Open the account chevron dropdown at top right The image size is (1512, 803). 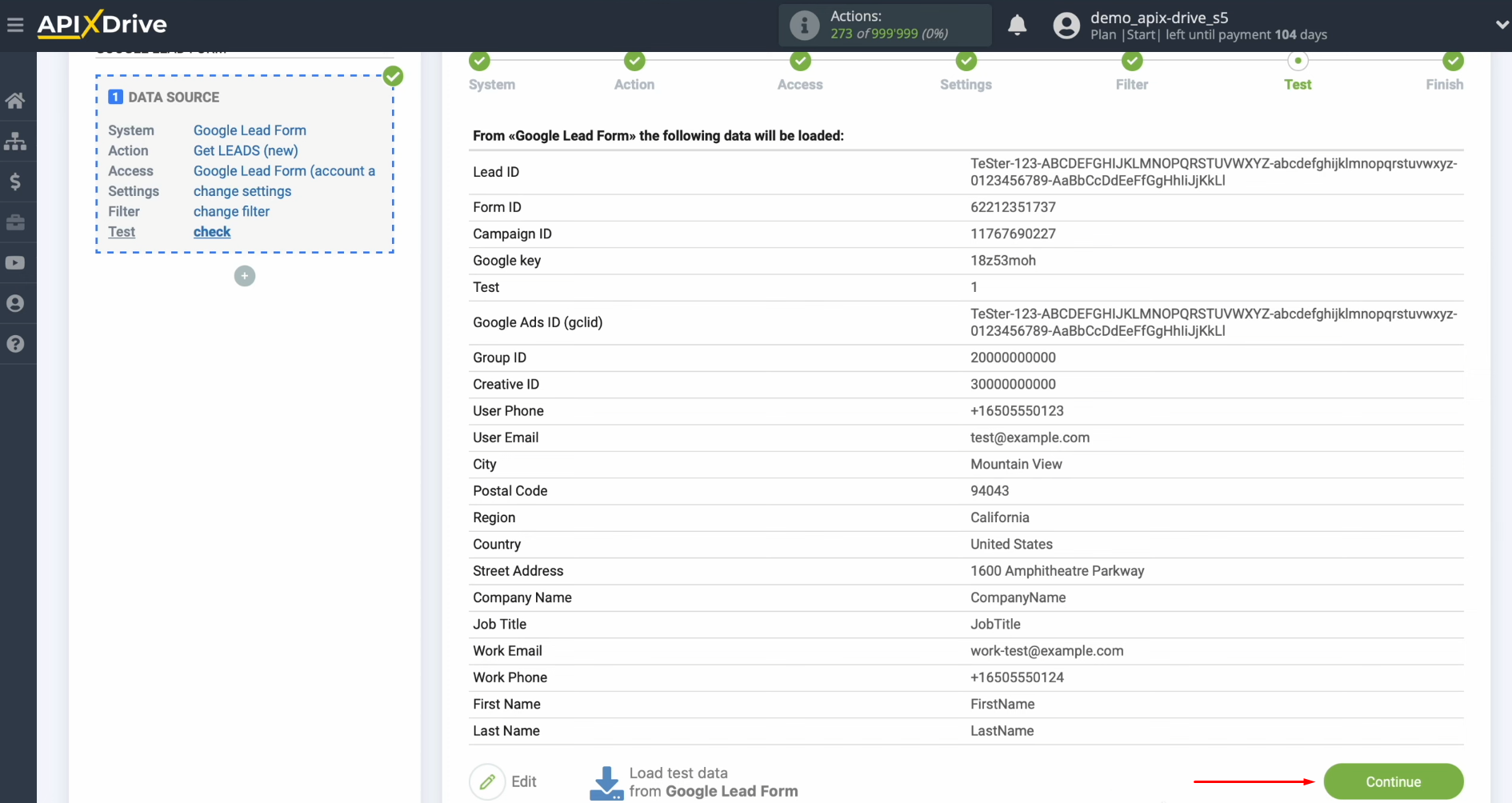pyautogui.click(x=1502, y=25)
